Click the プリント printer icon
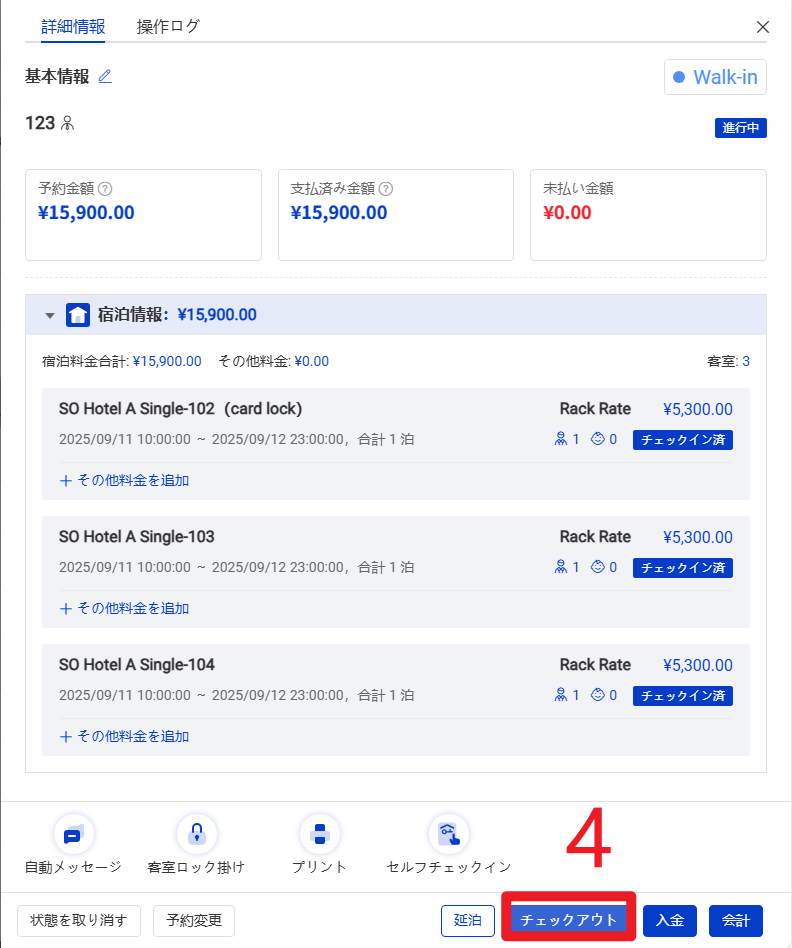 [320, 834]
